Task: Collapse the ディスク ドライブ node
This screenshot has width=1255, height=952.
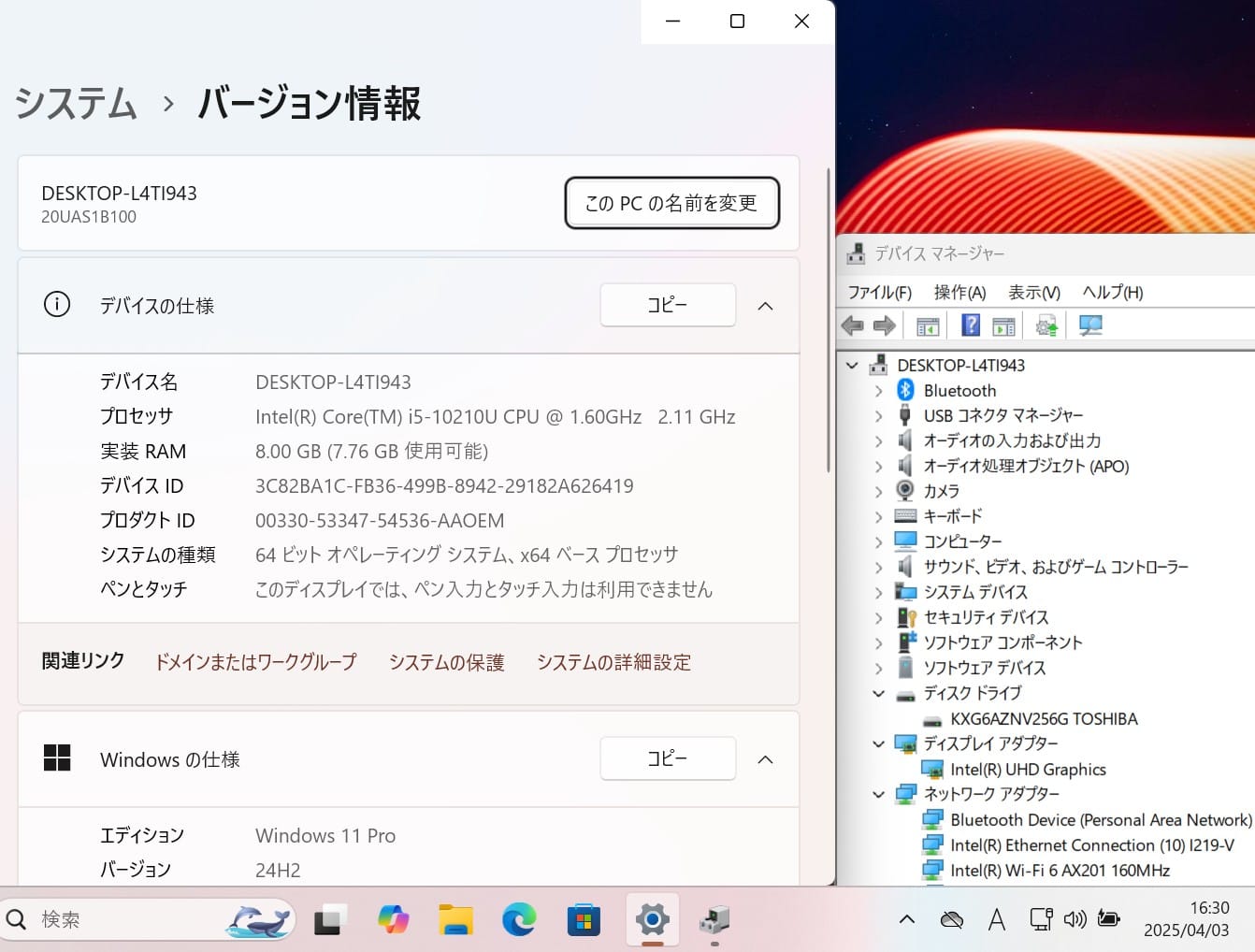Action: point(878,693)
